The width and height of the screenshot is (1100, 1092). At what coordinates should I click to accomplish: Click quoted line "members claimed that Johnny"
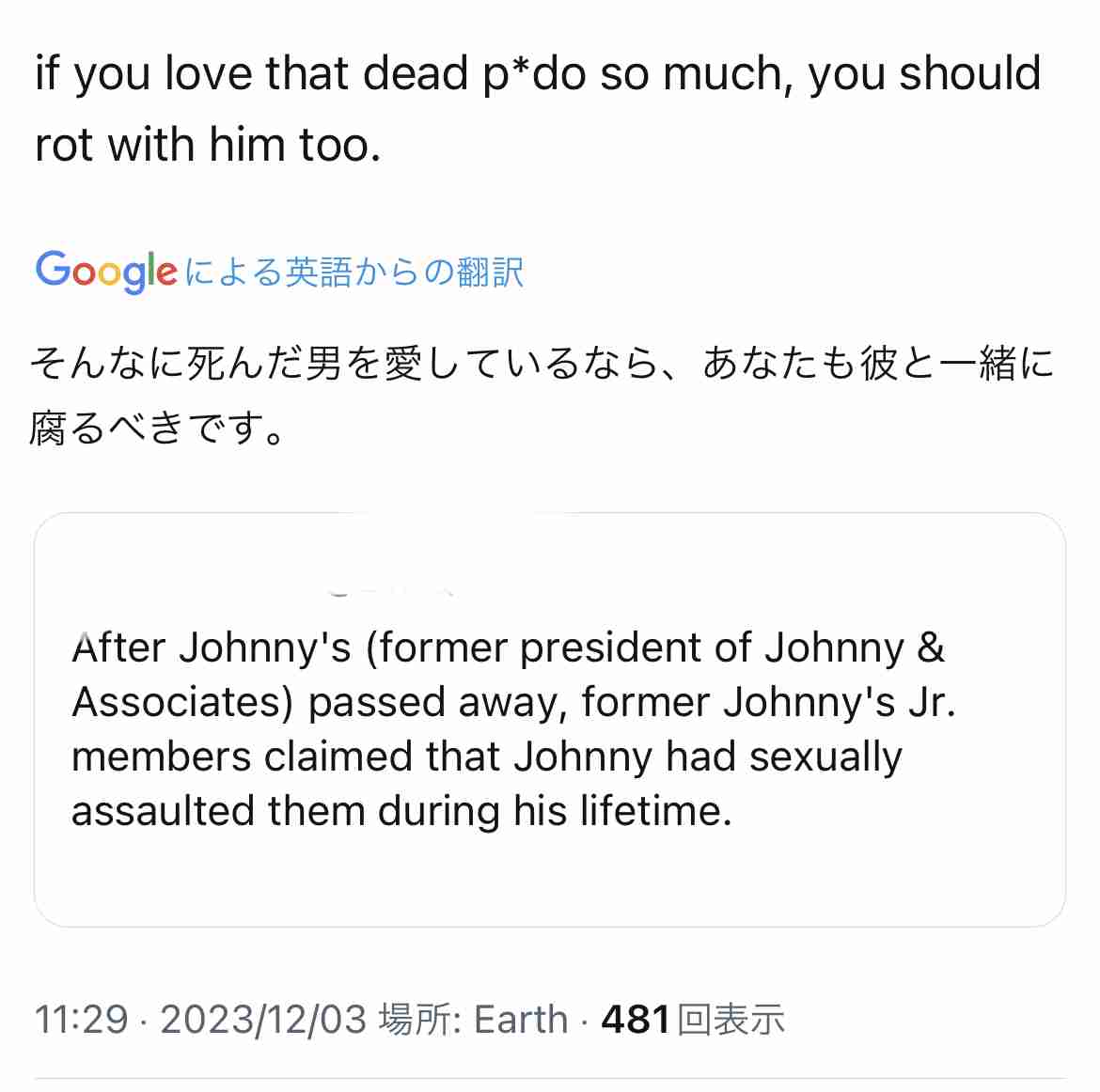click(486, 757)
